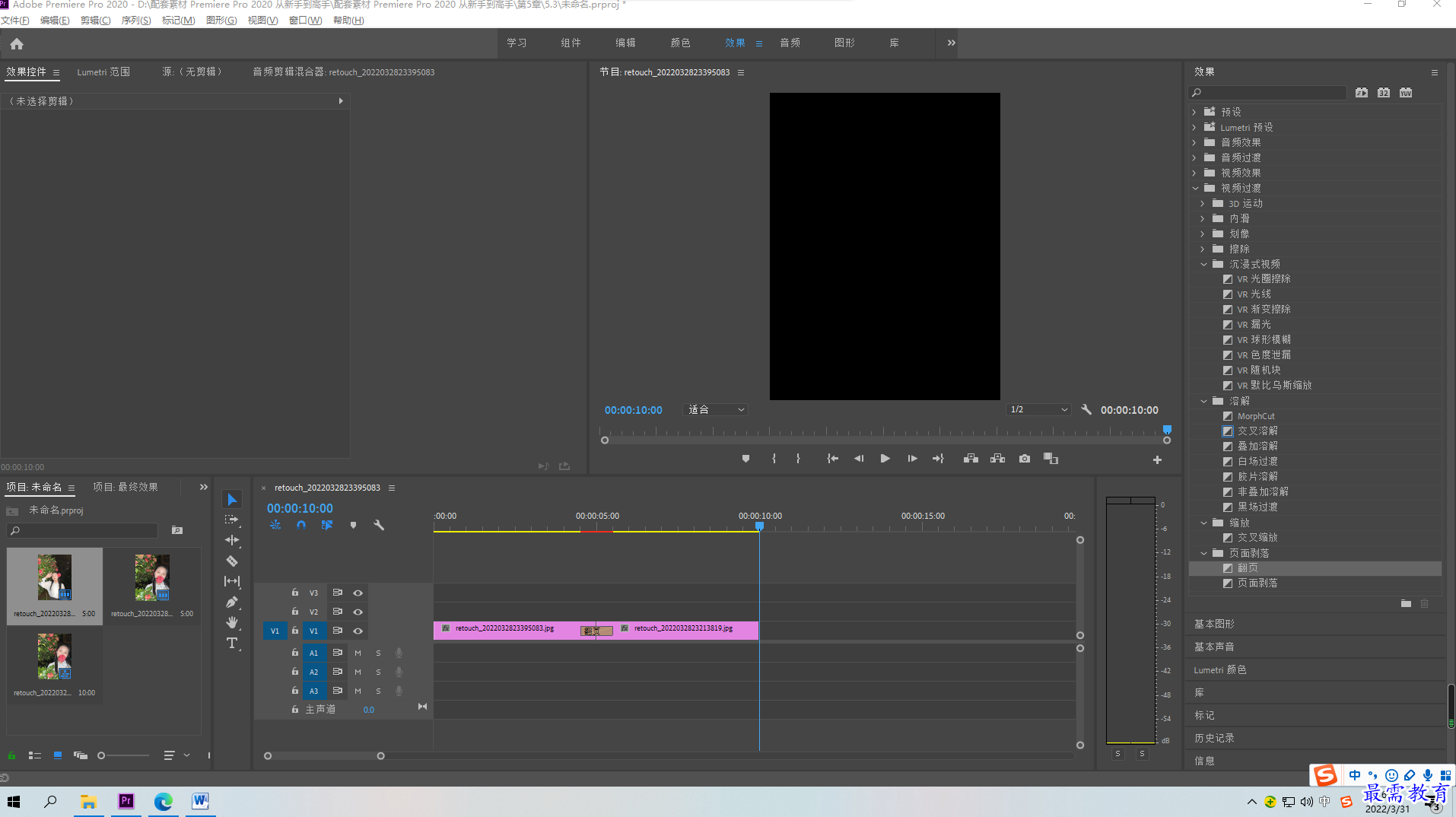
Task: Expand the 3D 运动 folder
Action: [x=1203, y=204]
